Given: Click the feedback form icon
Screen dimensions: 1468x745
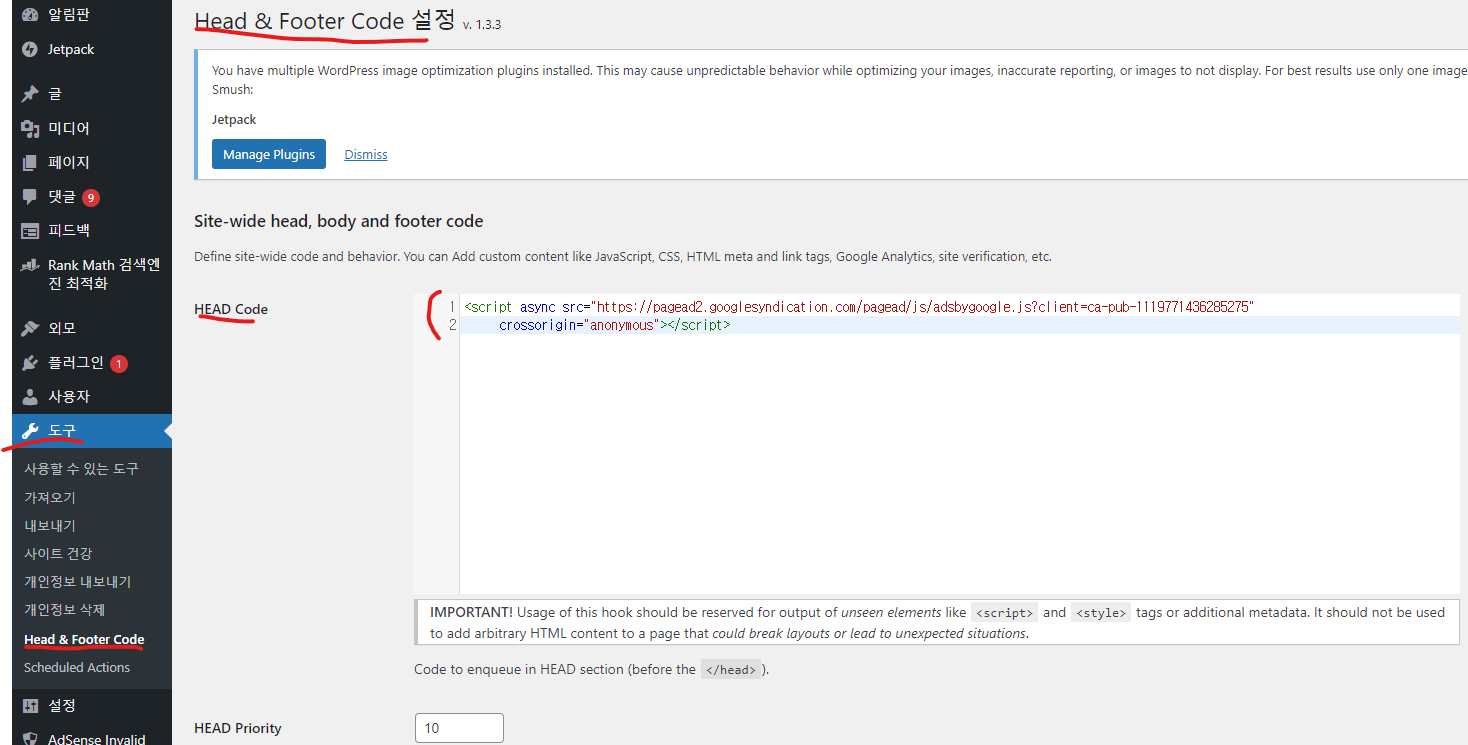Looking at the screenshot, I should pos(30,230).
